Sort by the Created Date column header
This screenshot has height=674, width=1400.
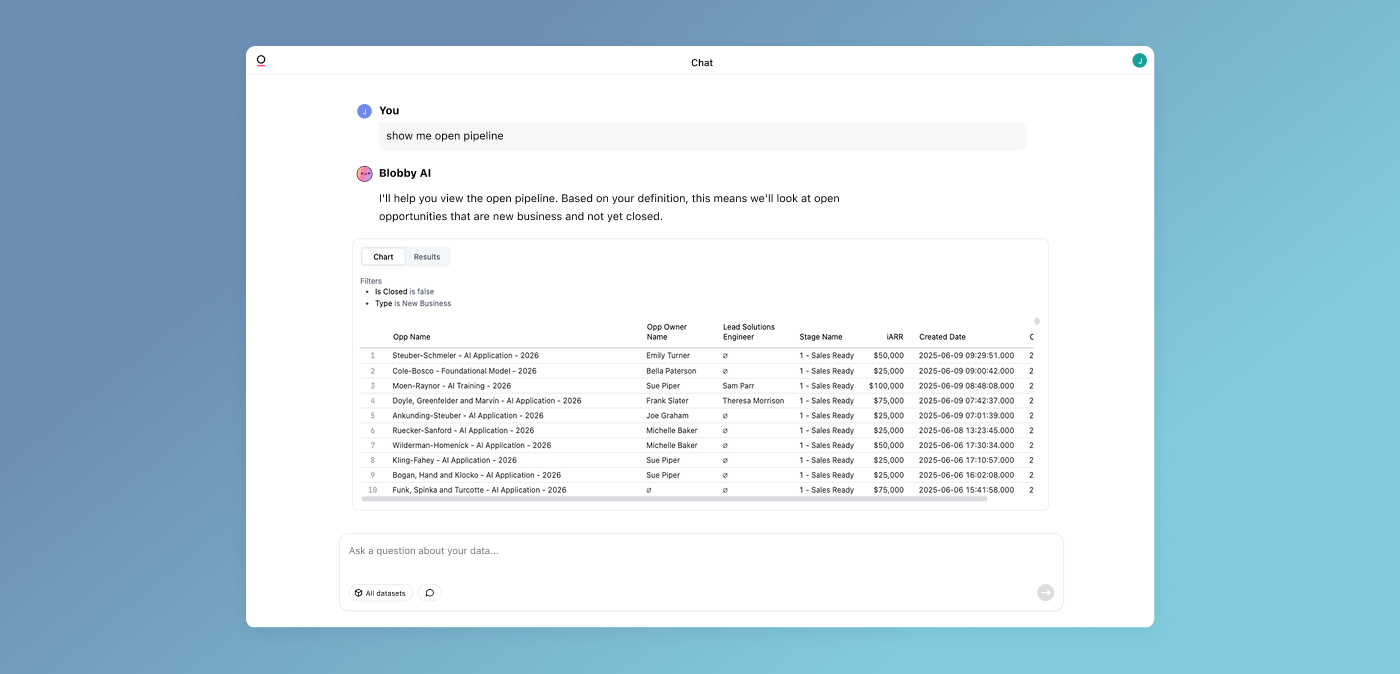click(942, 336)
